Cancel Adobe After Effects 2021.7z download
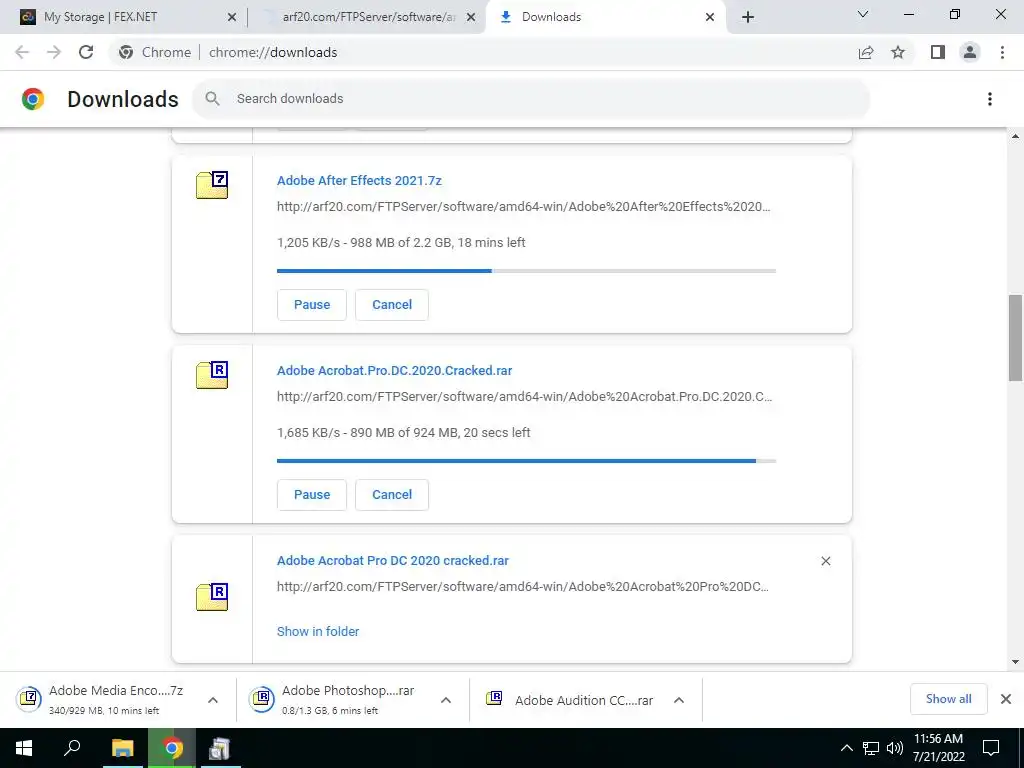The width and height of the screenshot is (1024, 768). pos(392,304)
